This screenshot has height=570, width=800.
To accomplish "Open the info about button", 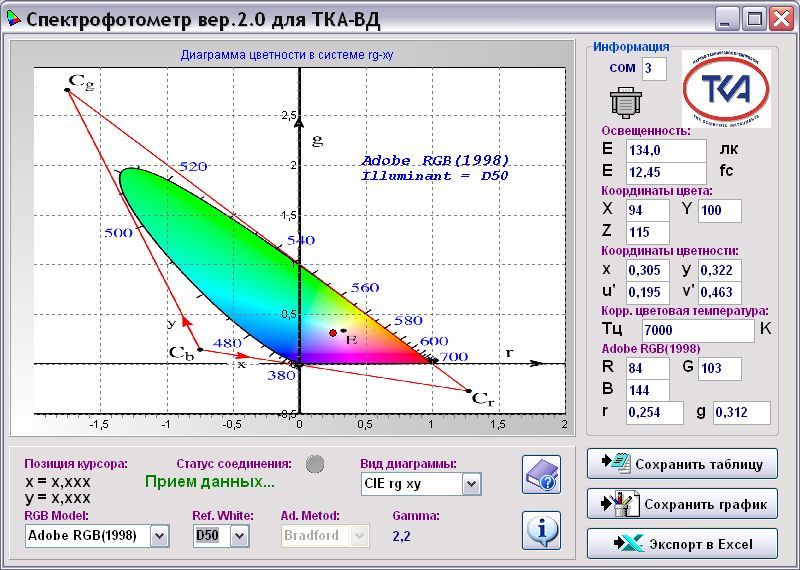I will (x=541, y=529).
